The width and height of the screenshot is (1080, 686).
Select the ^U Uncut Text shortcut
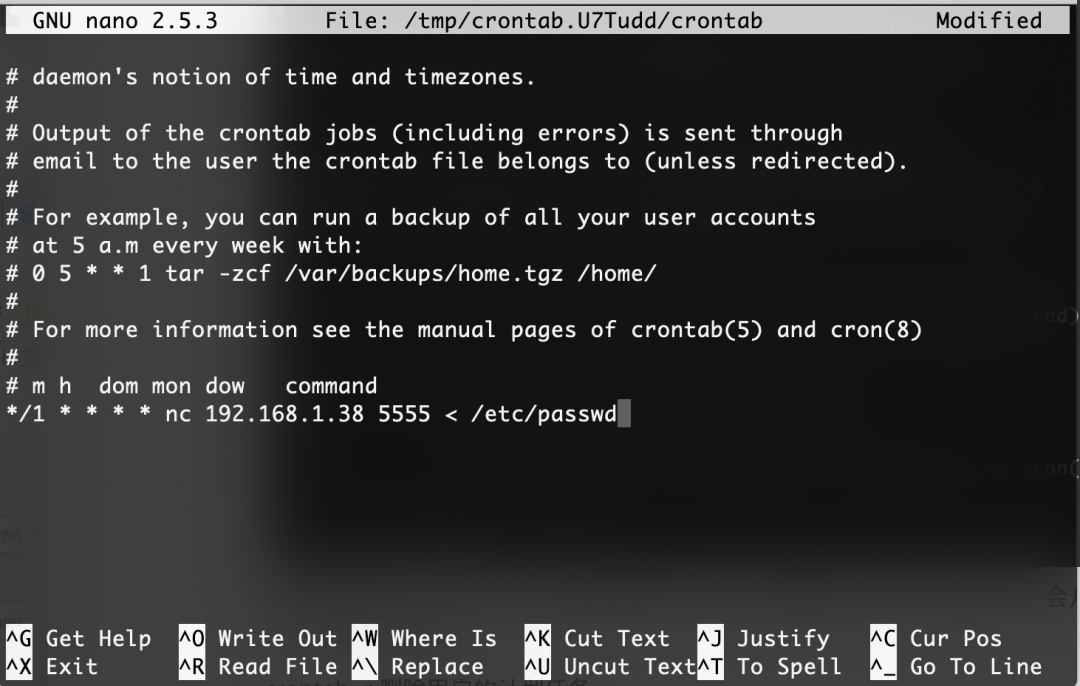[x=610, y=667]
